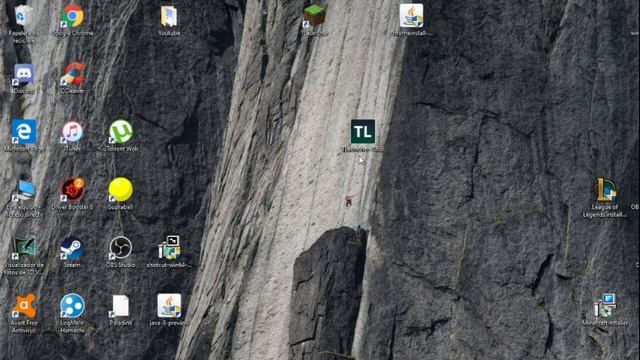This screenshot has height=360, width=640.
Task: Select the League of Legends installer icon
Action: pos(605,190)
